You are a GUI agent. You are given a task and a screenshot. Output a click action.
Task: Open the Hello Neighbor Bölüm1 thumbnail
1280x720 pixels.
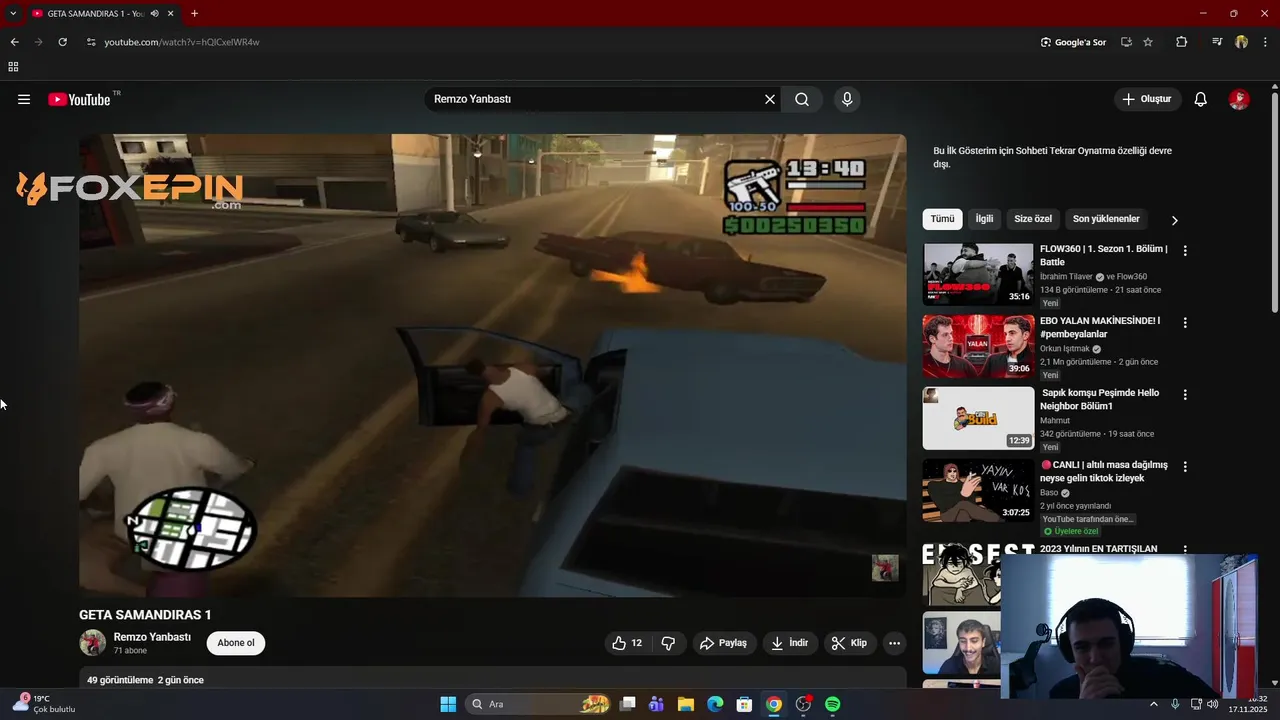978,418
